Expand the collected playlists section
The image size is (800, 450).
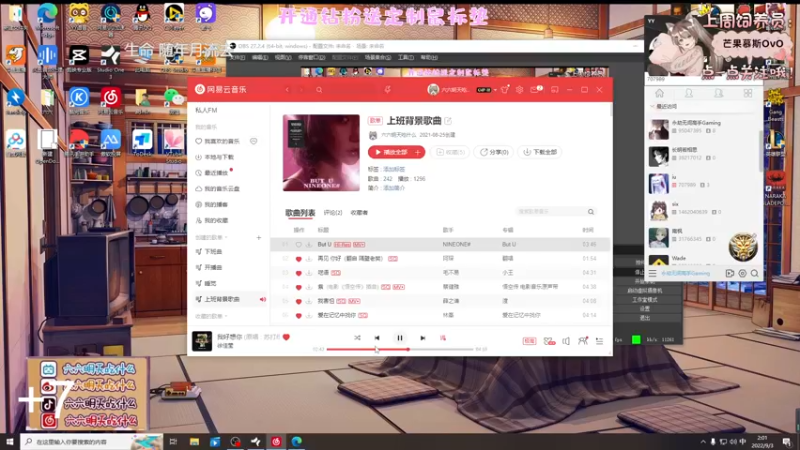[x=211, y=316]
